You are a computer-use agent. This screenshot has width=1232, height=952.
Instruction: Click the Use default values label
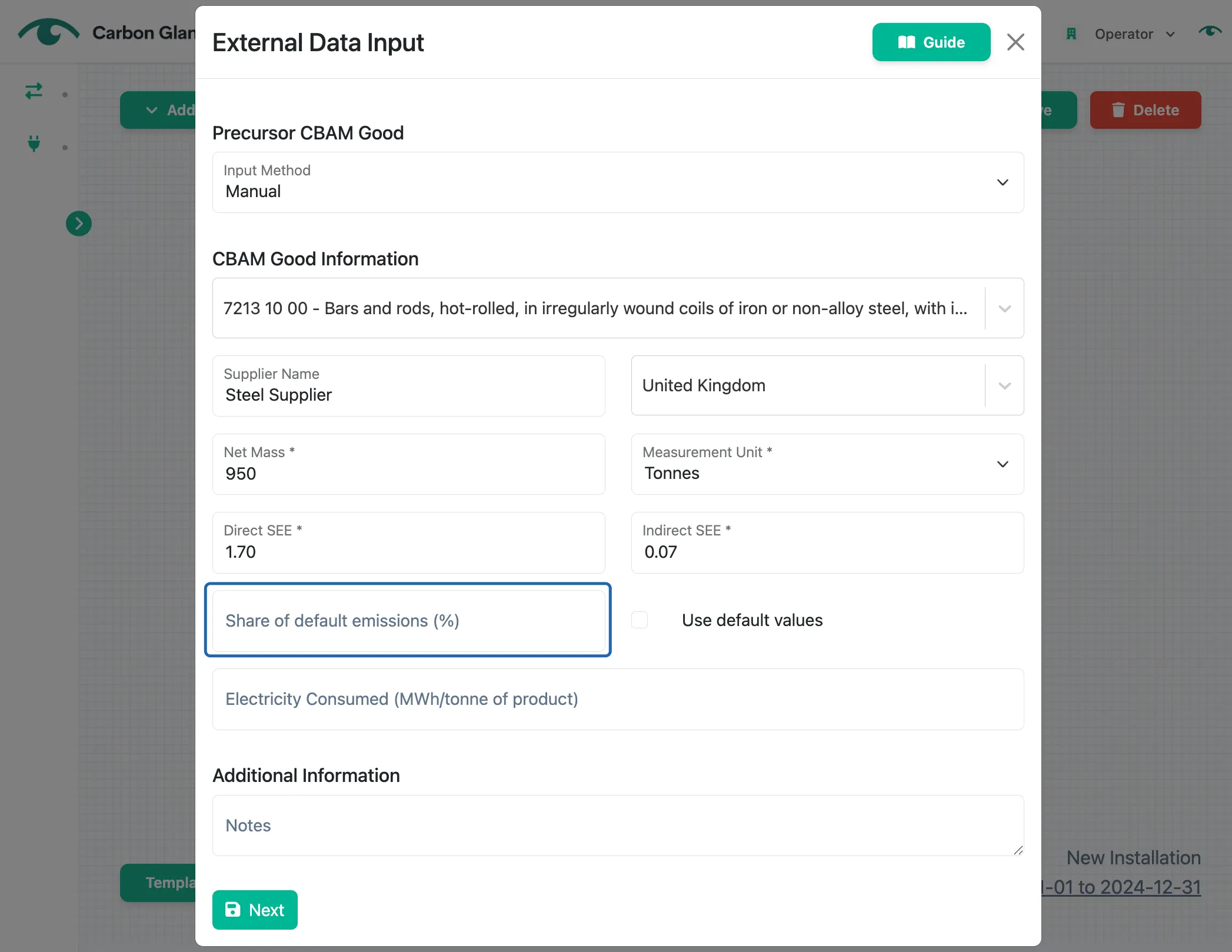click(x=752, y=620)
